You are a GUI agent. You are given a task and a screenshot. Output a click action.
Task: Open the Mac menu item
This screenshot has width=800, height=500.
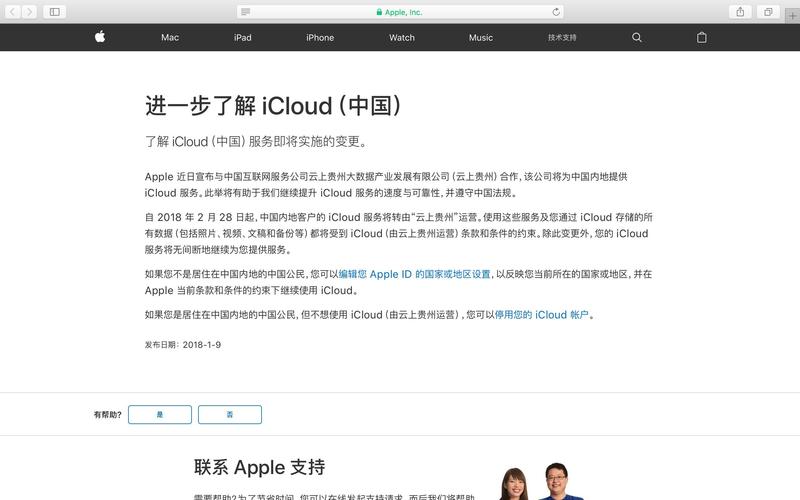pyautogui.click(x=170, y=38)
